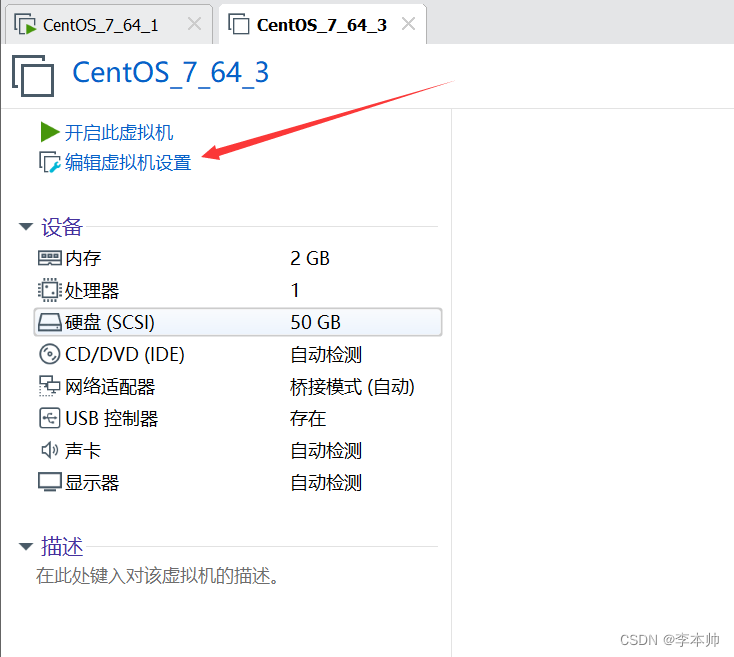Click the CD/DVD disc icon
The height and width of the screenshot is (657, 734).
(50, 354)
